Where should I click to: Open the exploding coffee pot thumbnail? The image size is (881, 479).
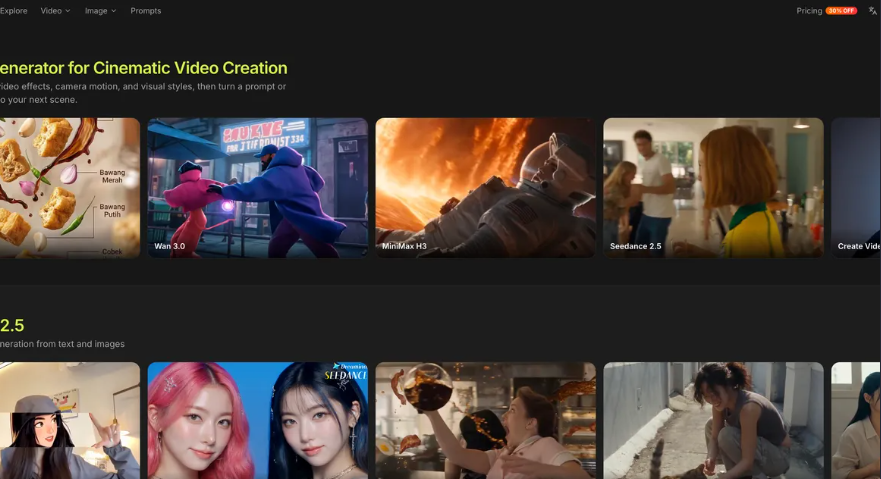coord(485,421)
